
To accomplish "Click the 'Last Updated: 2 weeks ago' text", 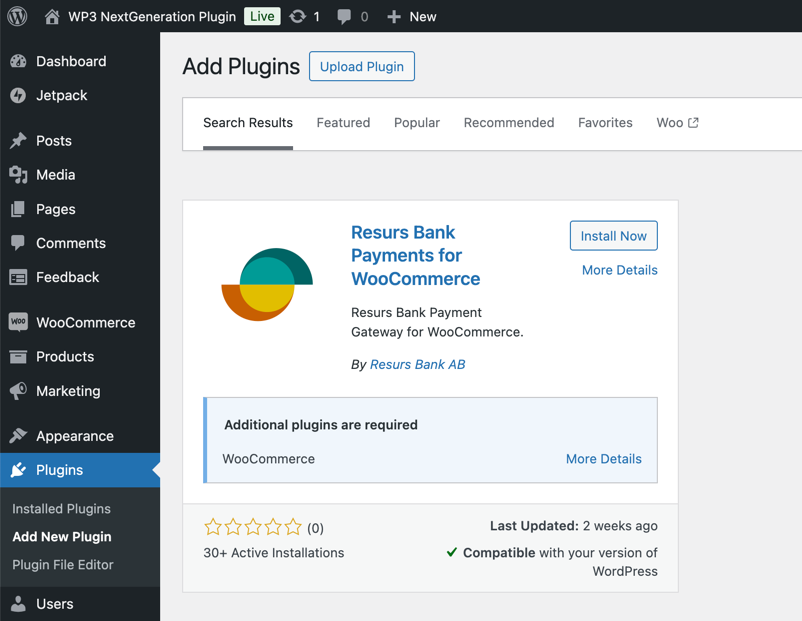I will [574, 526].
